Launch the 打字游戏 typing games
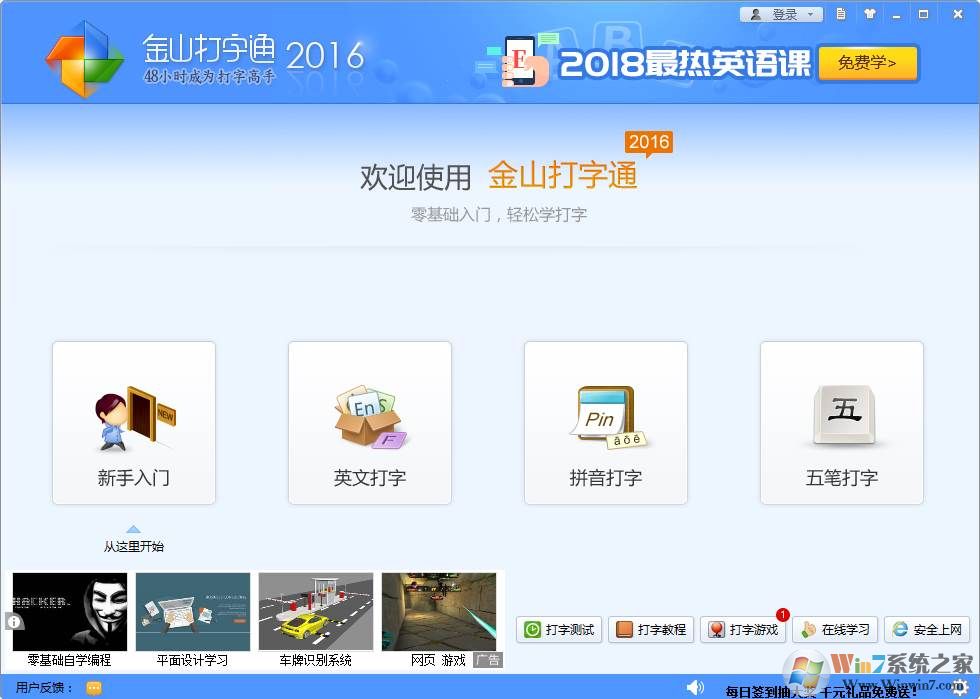This screenshot has width=980, height=699. coord(743,630)
